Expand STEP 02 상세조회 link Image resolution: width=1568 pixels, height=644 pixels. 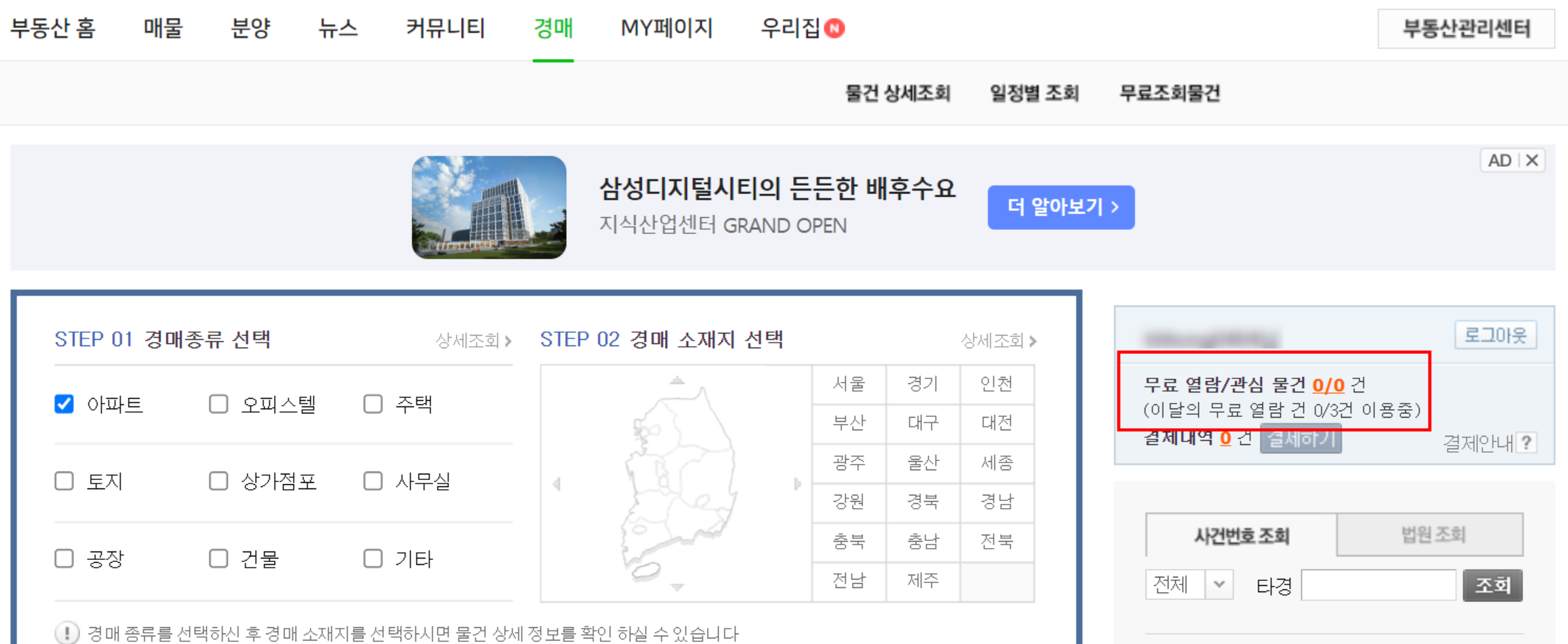pos(998,341)
